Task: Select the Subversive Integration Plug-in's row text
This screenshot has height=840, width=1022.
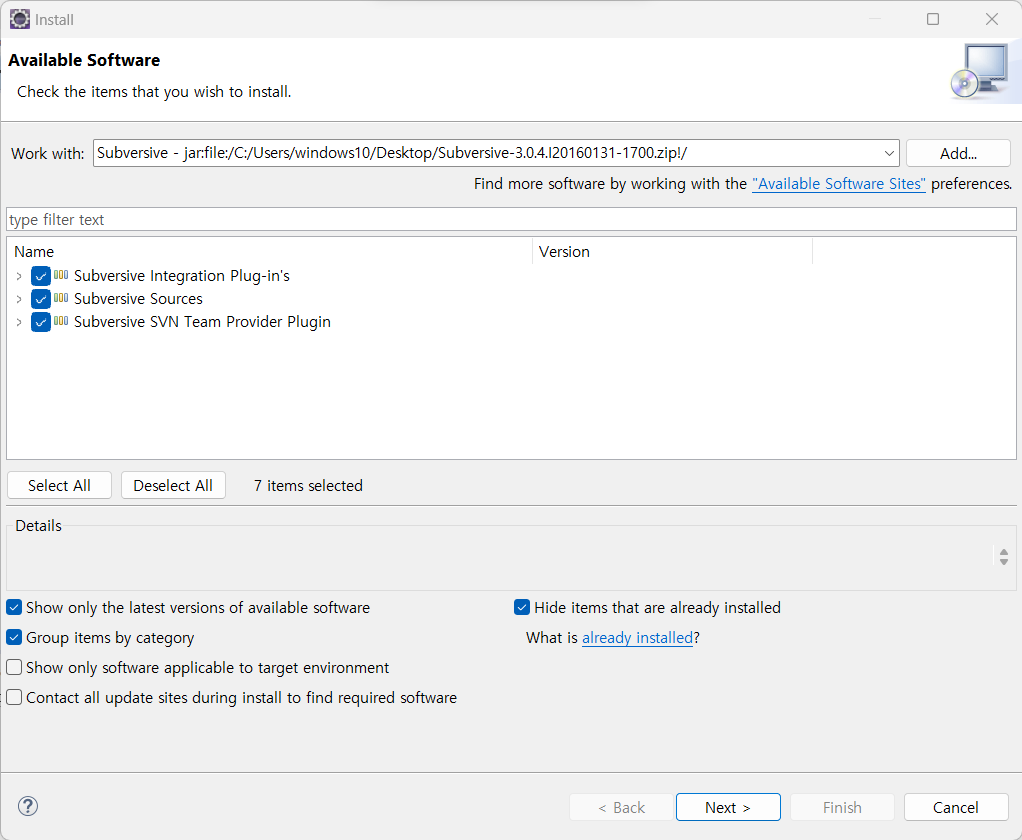Action: (x=182, y=276)
